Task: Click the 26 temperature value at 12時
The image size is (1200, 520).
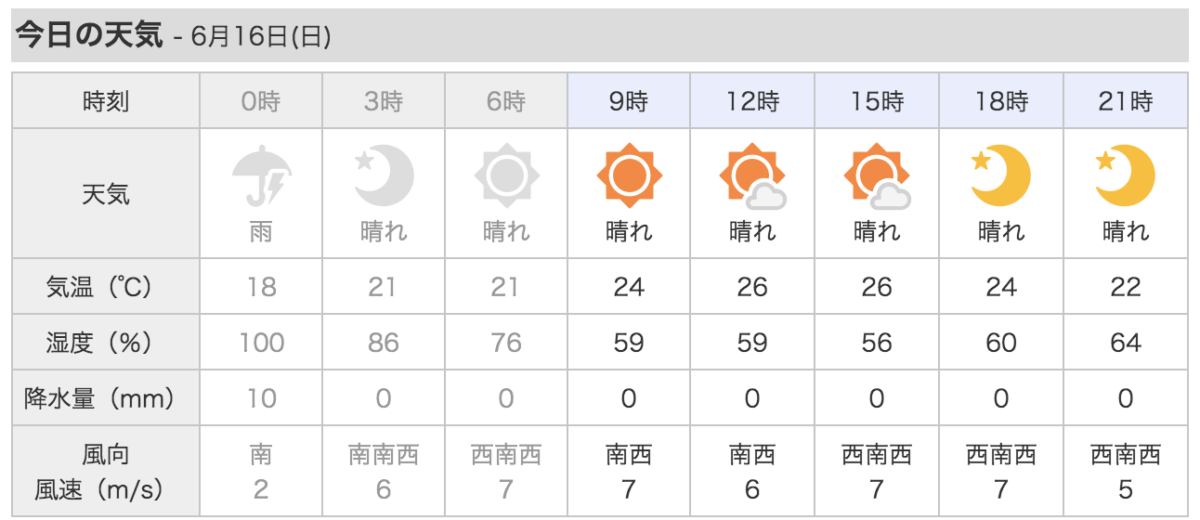Action: click(752, 287)
